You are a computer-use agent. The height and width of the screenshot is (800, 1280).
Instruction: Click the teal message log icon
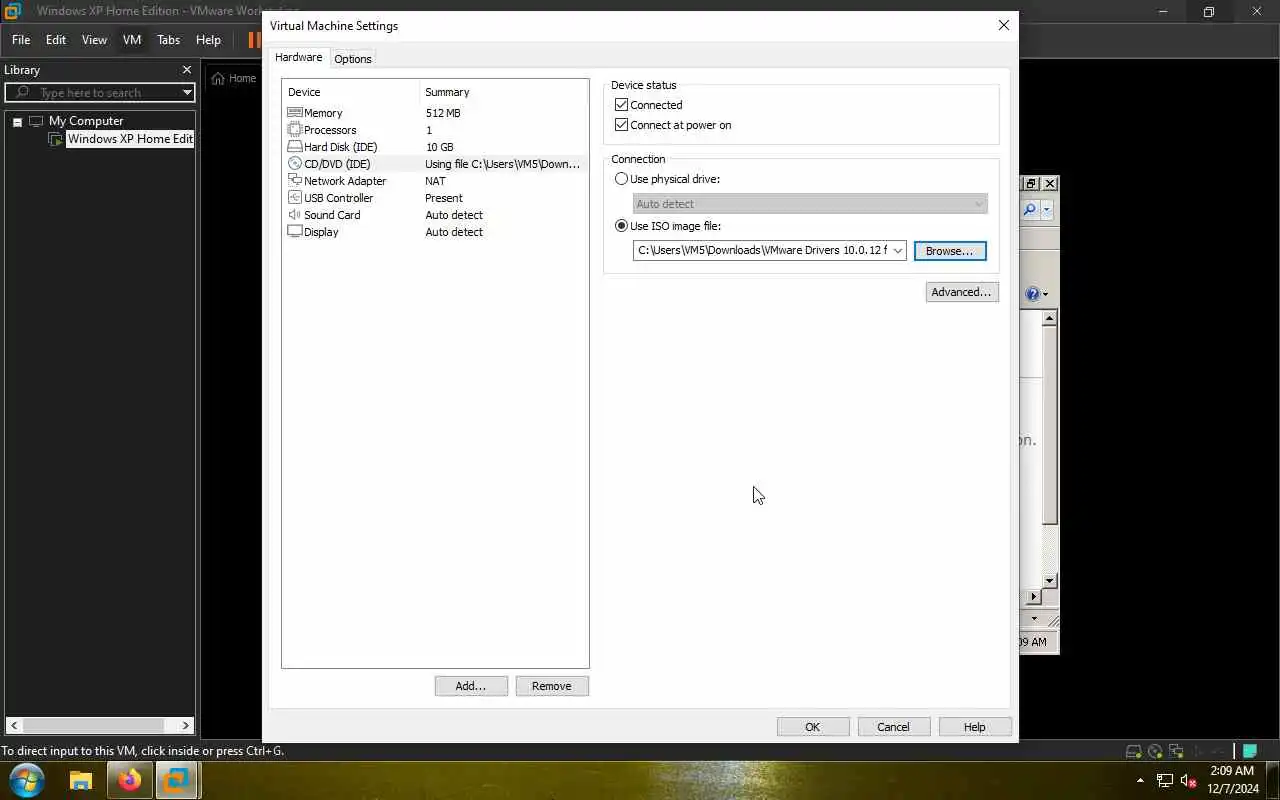pyautogui.click(x=1249, y=751)
